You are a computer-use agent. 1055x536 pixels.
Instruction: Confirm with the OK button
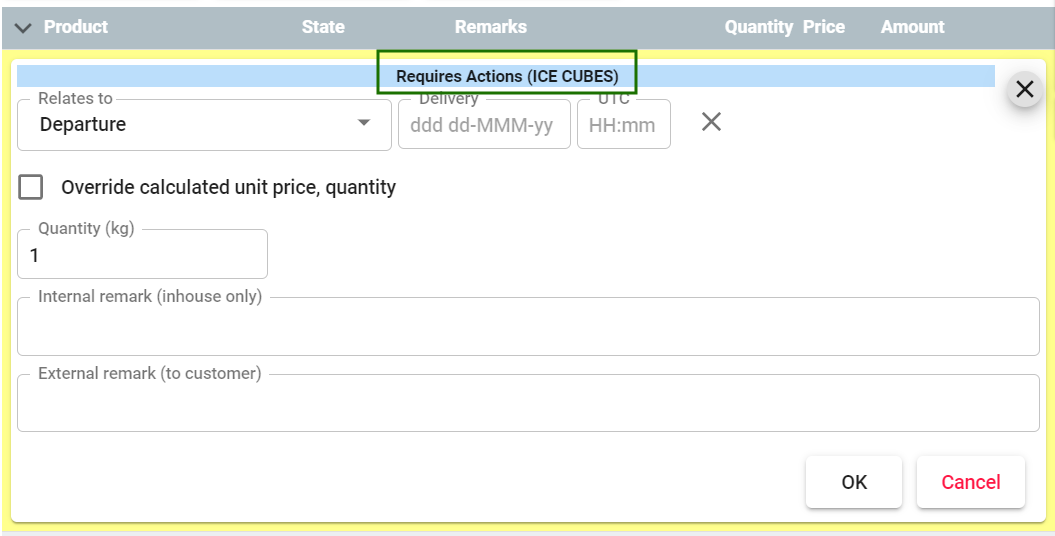[854, 482]
